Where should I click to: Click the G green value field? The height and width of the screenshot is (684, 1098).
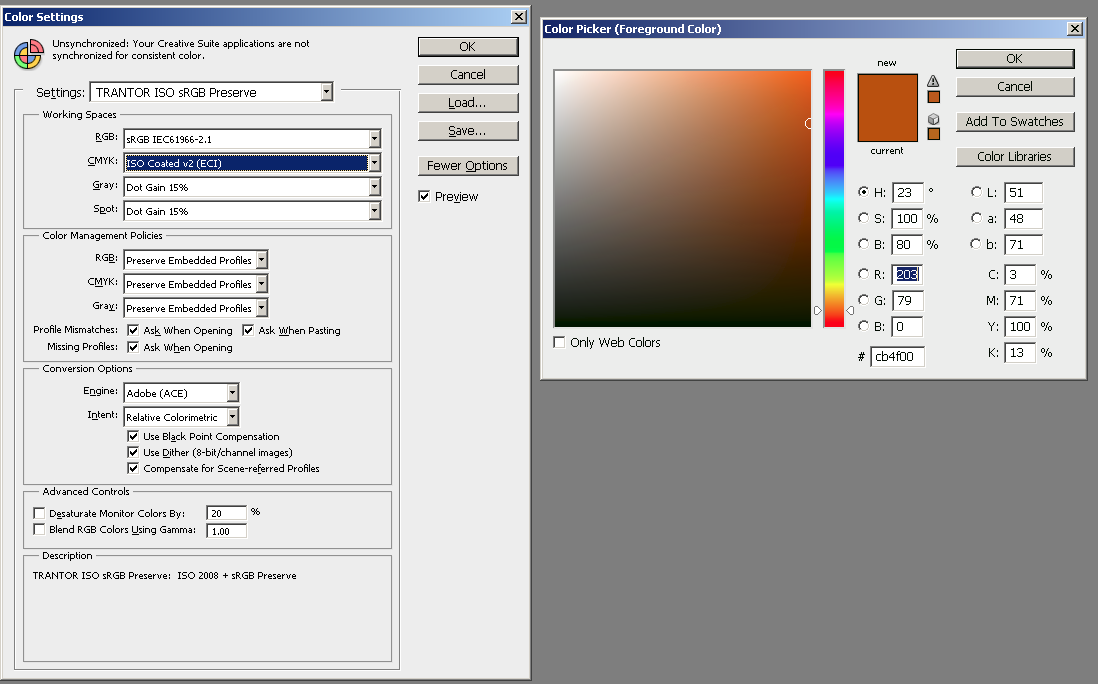908,300
